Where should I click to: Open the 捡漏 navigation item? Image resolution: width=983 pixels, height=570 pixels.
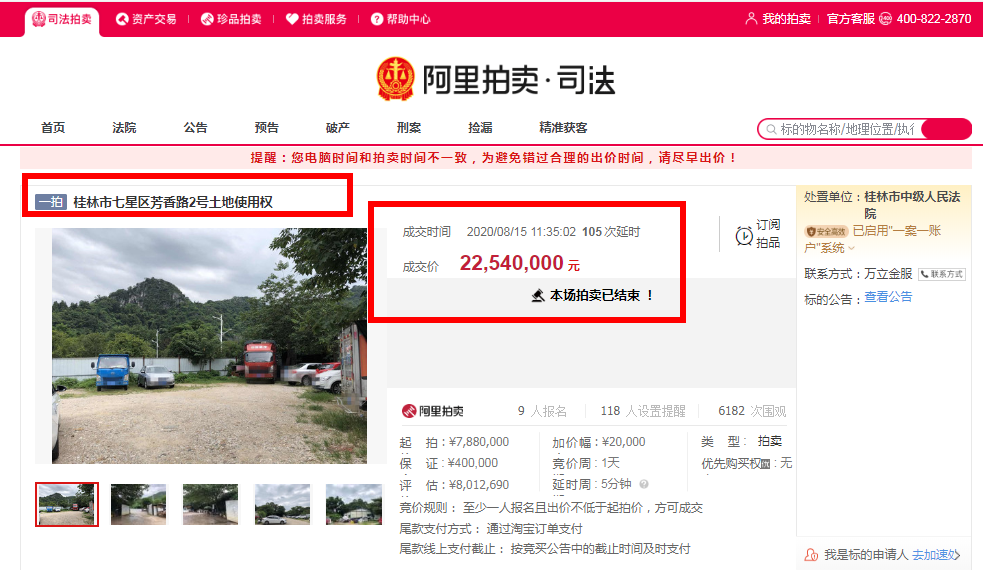point(480,128)
